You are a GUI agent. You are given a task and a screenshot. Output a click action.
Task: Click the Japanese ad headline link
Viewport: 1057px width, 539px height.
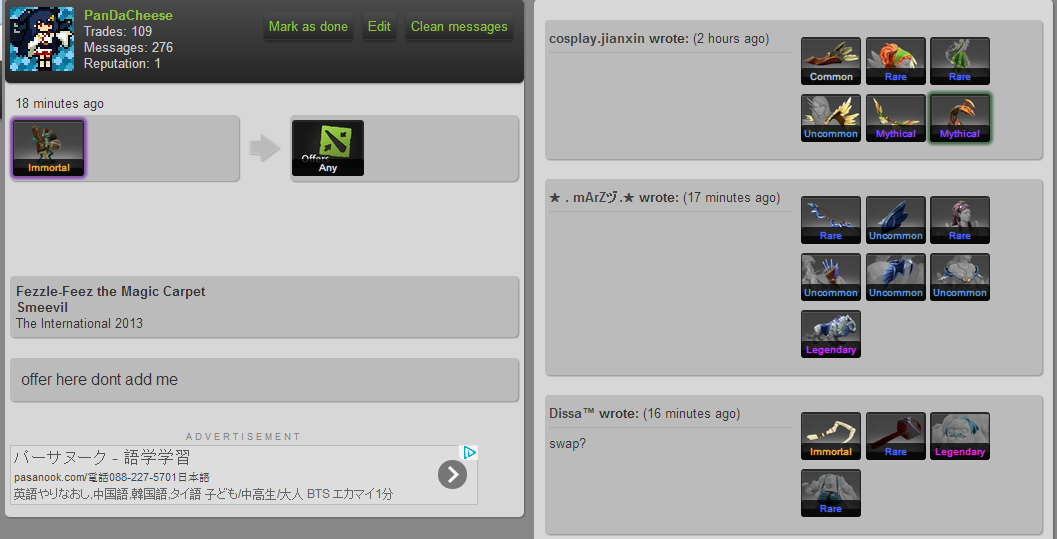click(x=101, y=457)
